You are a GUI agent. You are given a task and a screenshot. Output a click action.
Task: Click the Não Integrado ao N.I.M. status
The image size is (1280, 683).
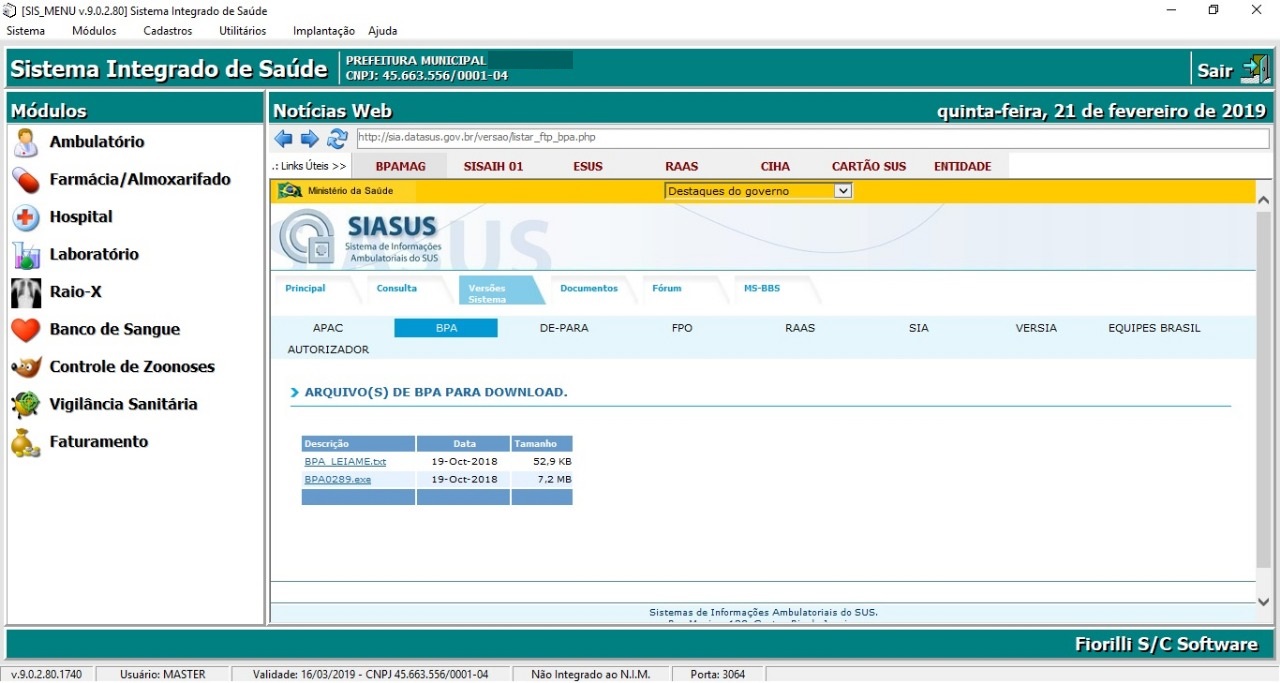tap(590, 674)
